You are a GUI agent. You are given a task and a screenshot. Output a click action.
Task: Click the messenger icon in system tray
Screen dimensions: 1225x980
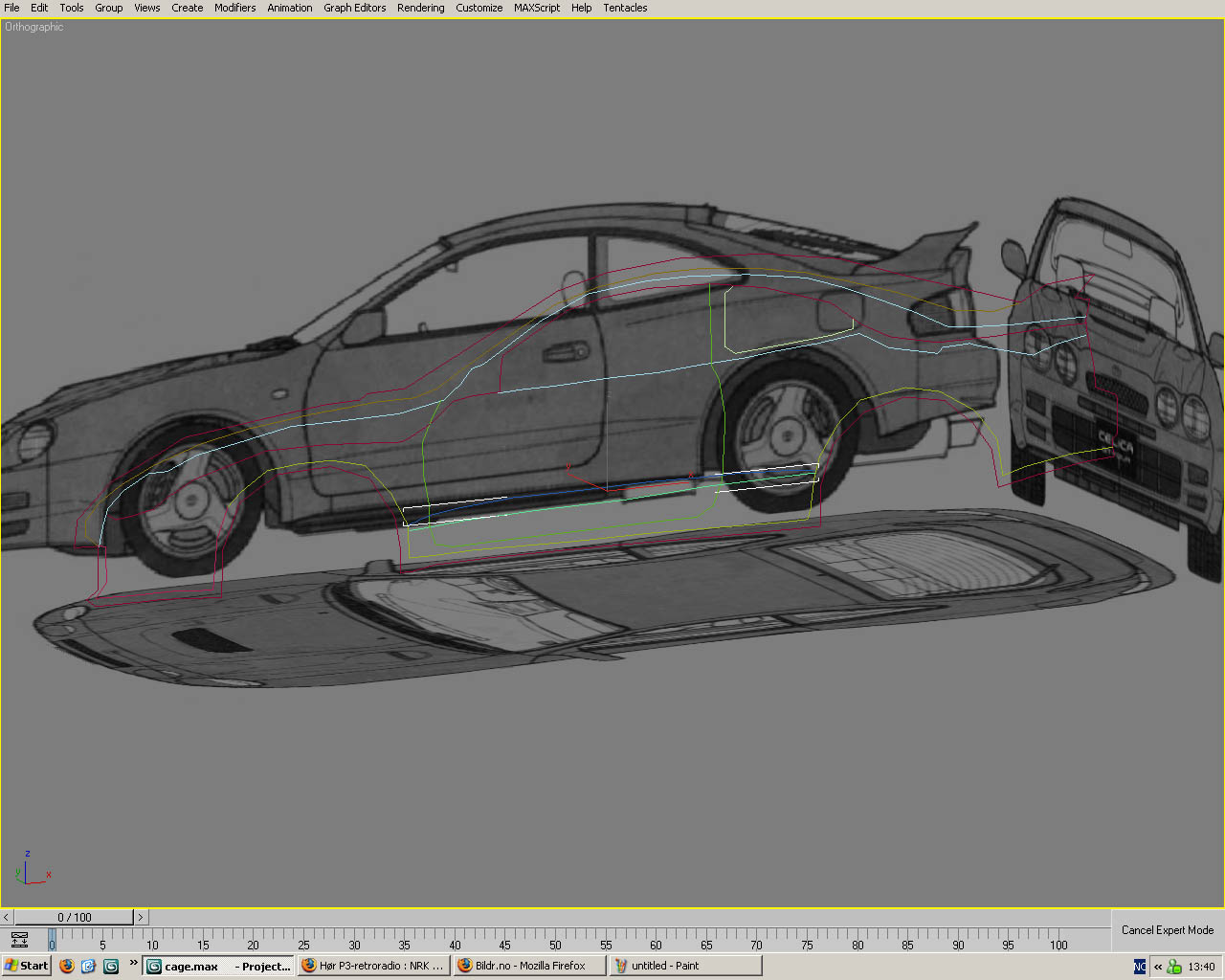click(x=1174, y=967)
